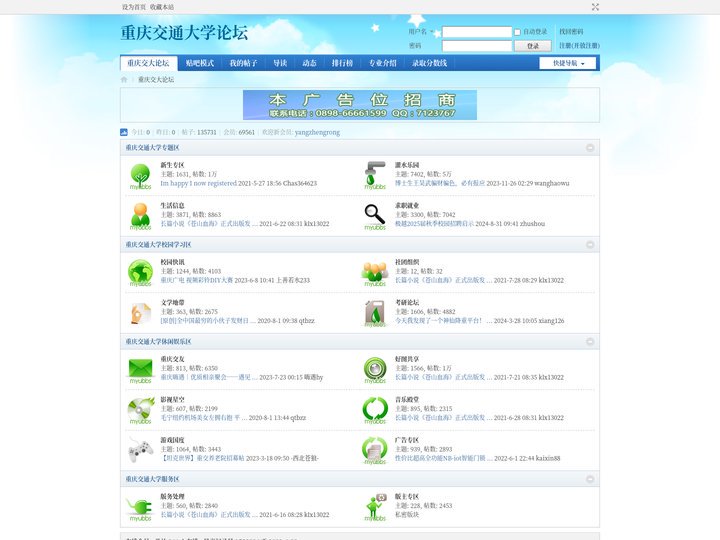Open the 我的帖子 nav item
Viewport: 720px width, 540px height.
tap(243, 63)
